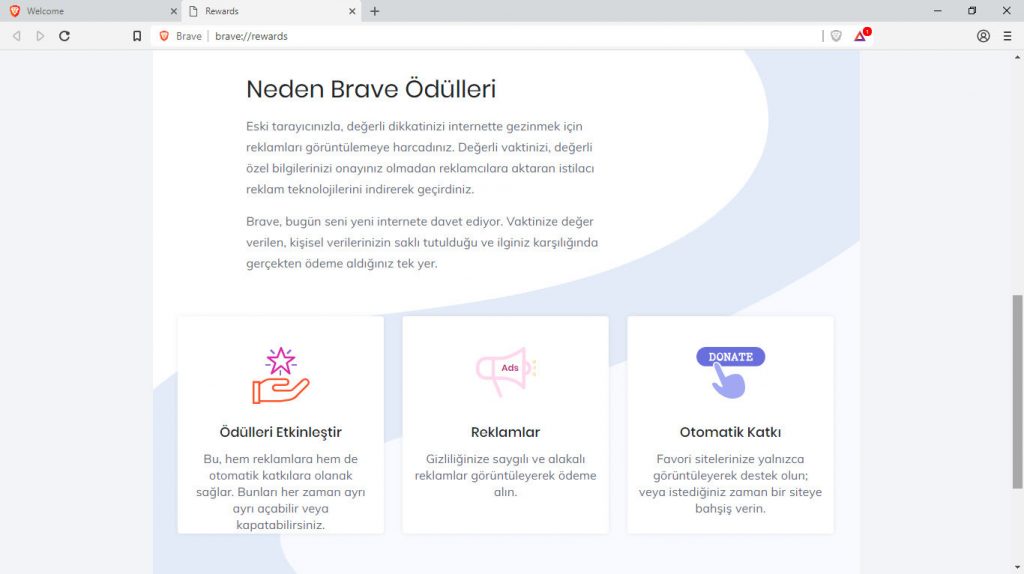Image resolution: width=1024 pixels, height=574 pixels.
Task: Click the Ödülleri Etkinleştir card heading
Action: 281,432
